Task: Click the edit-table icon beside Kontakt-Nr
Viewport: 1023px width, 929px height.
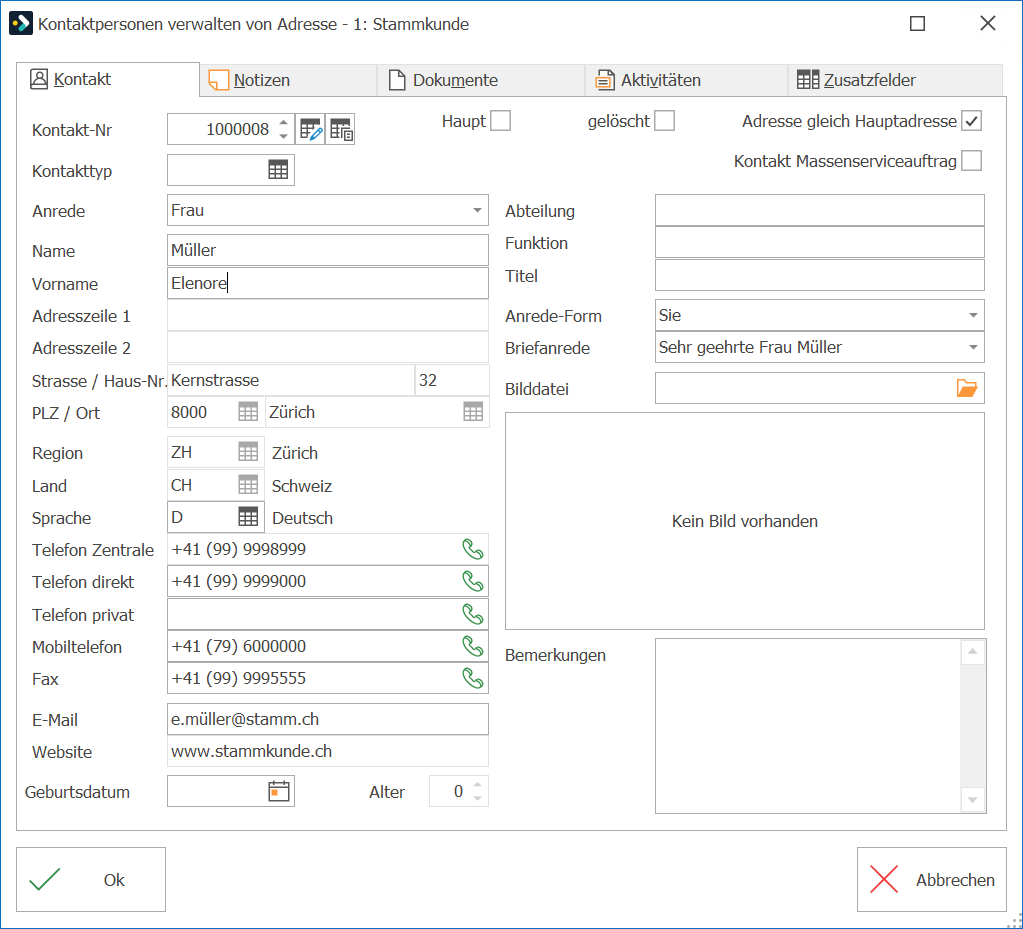Action: coord(311,129)
